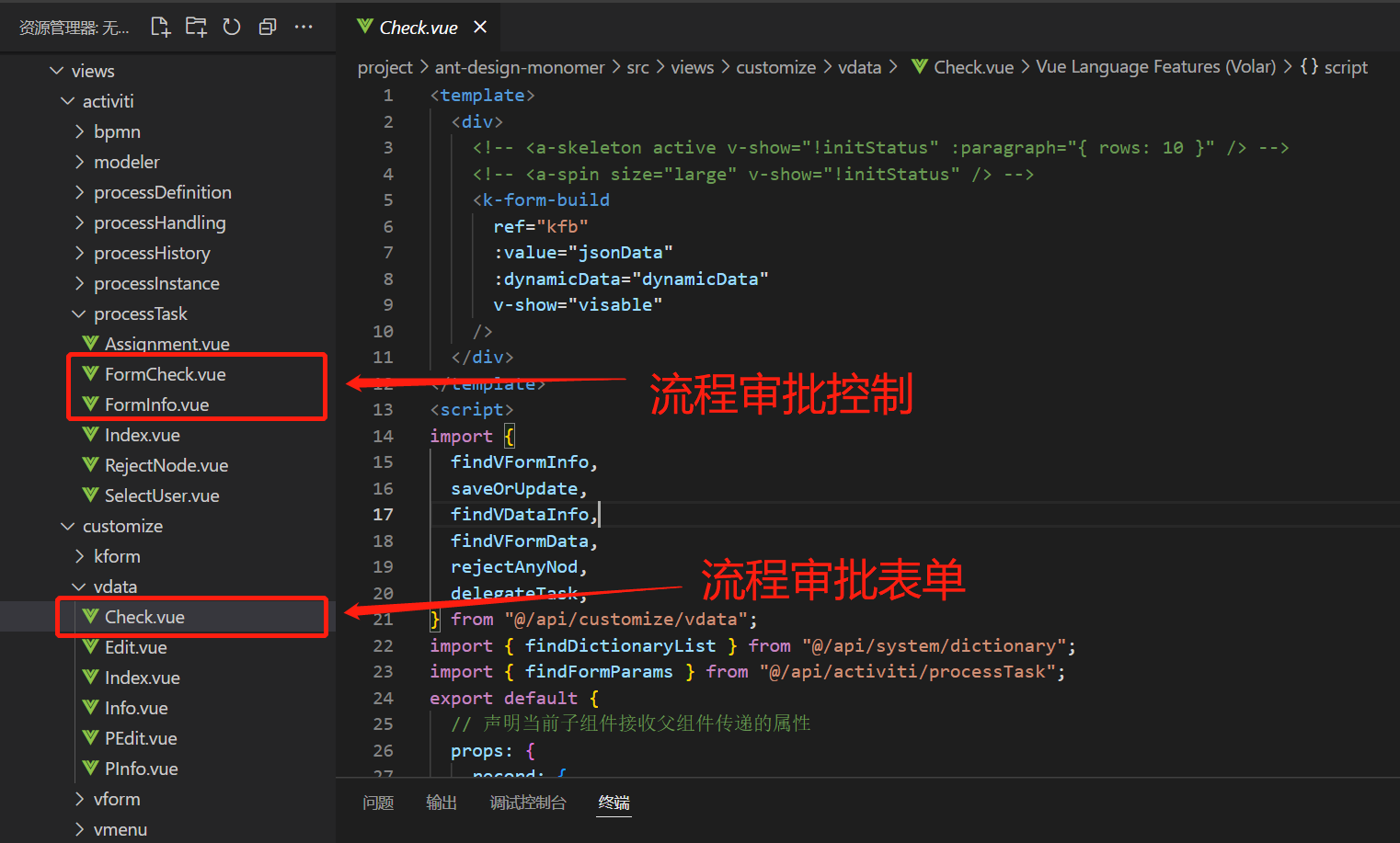Switch to the 终端 panel tab

coord(614,803)
